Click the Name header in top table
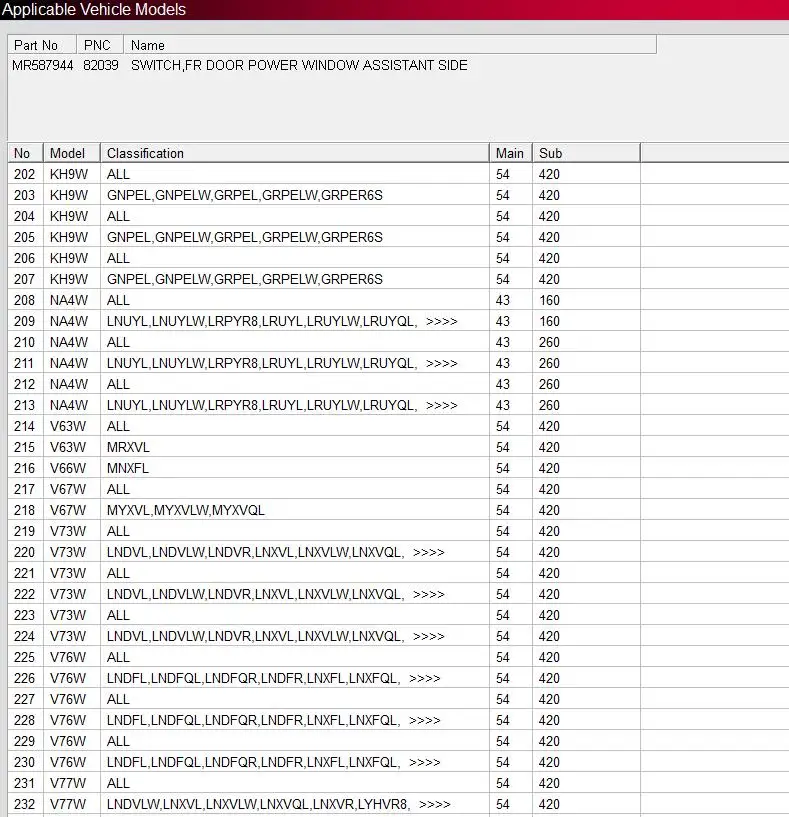This screenshot has width=789, height=817. coord(390,45)
